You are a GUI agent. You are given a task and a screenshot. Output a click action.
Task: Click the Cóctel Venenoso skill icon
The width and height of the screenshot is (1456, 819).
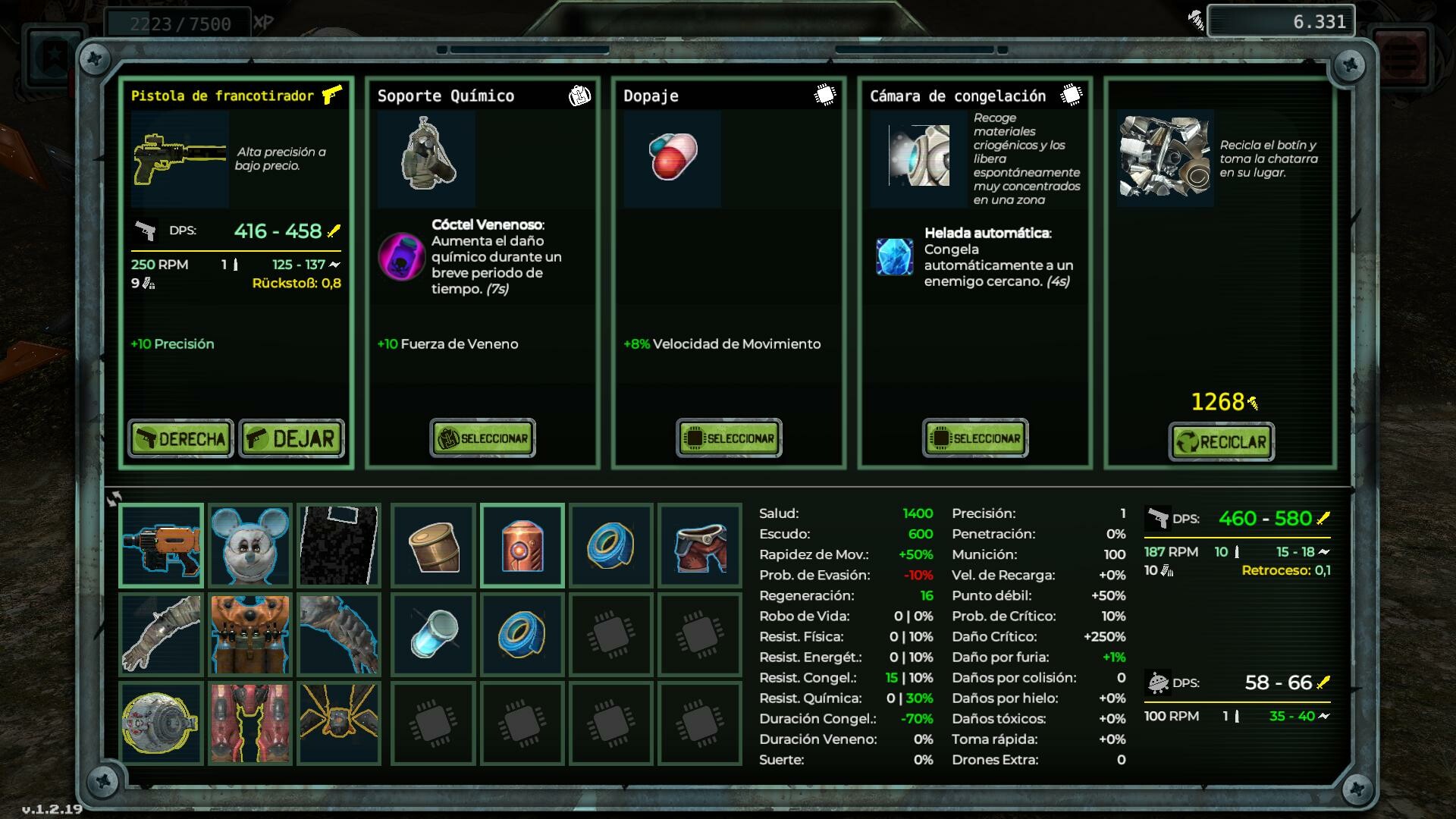pyautogui.click(x=401, y=256)
